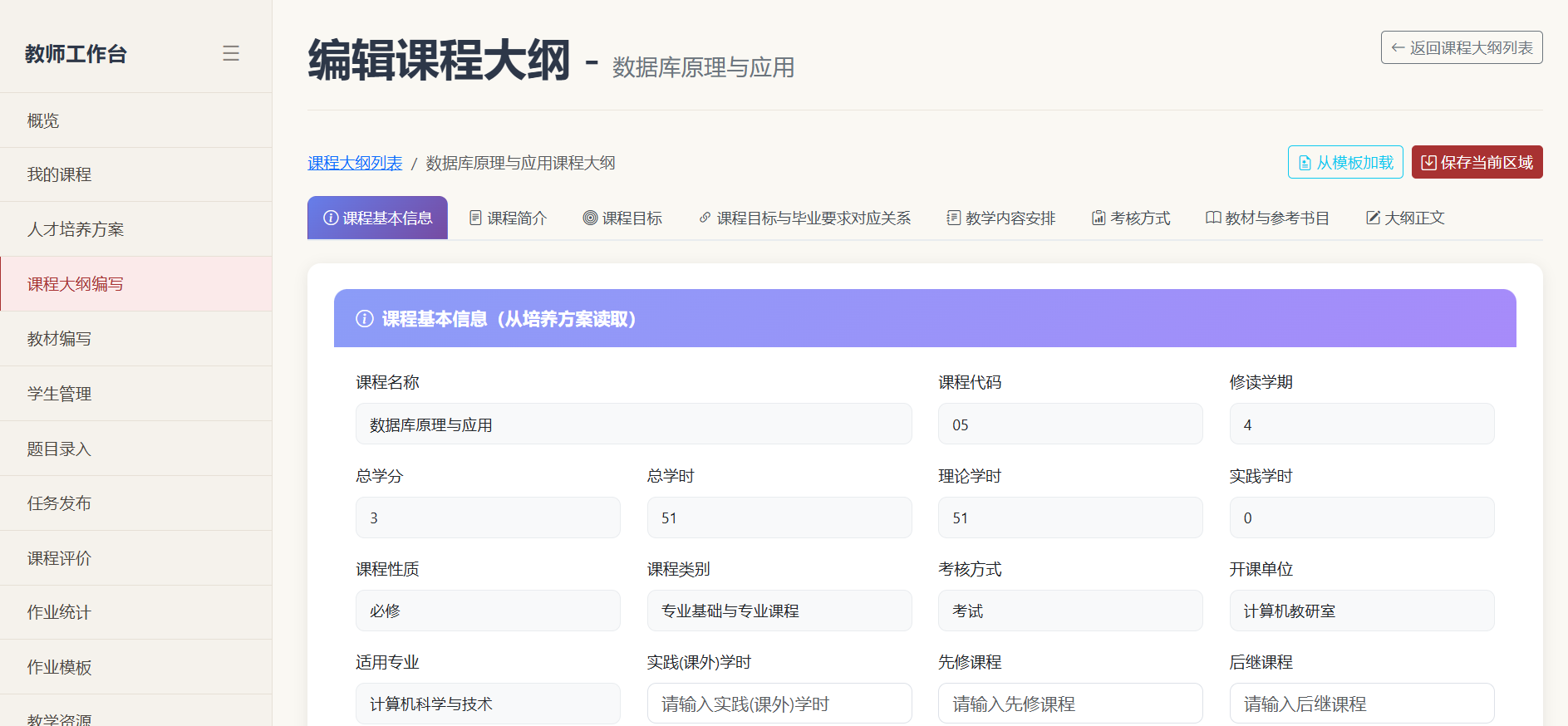Viewport: 1568px width, 726px height.
Task: Click 课程类别 field 专业基础与专业课程
Action: tap(779, 611)
